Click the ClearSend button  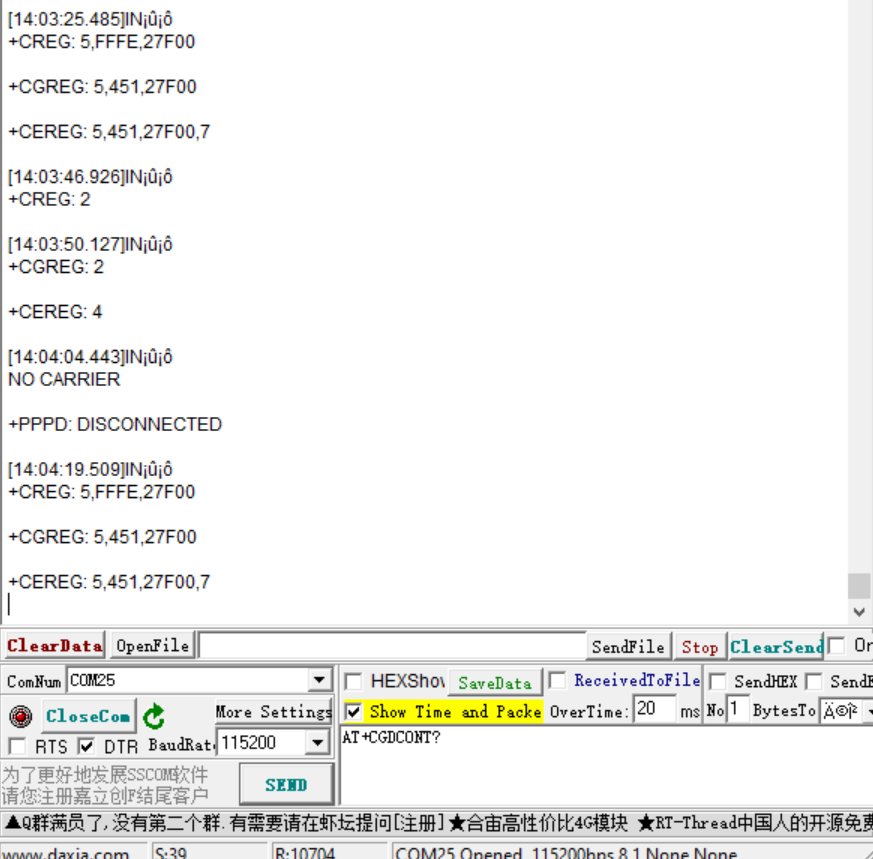(x=776, y=647)
